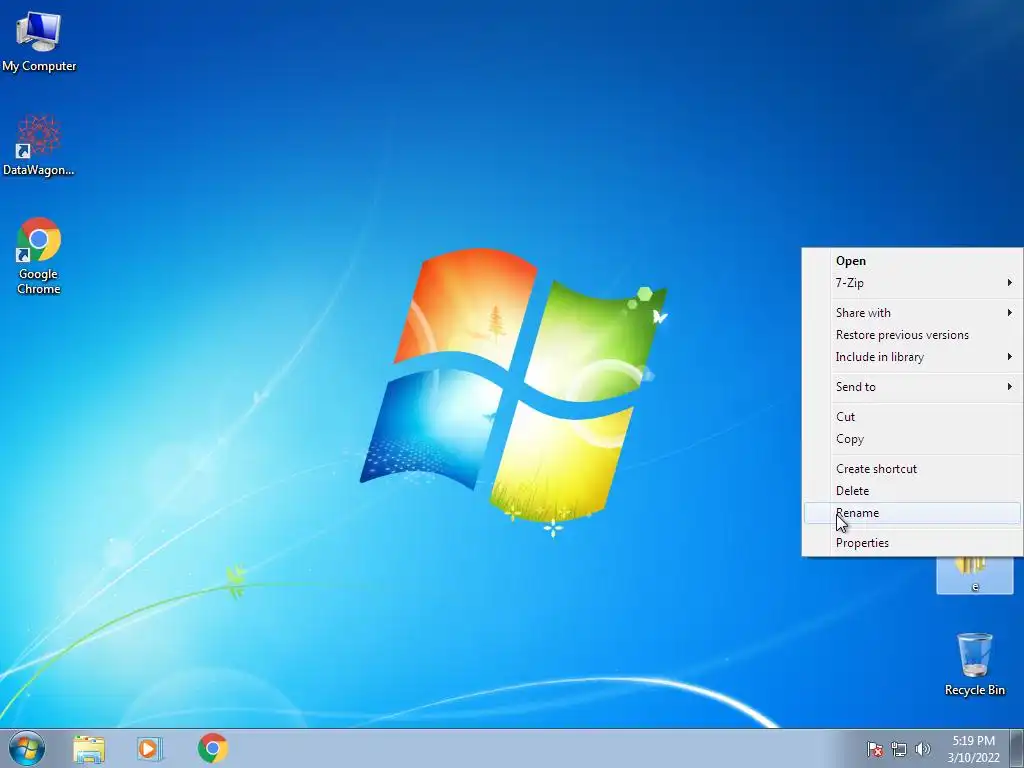
Task: Open the Action Center flag icon
Action: (x=874, y=749)
